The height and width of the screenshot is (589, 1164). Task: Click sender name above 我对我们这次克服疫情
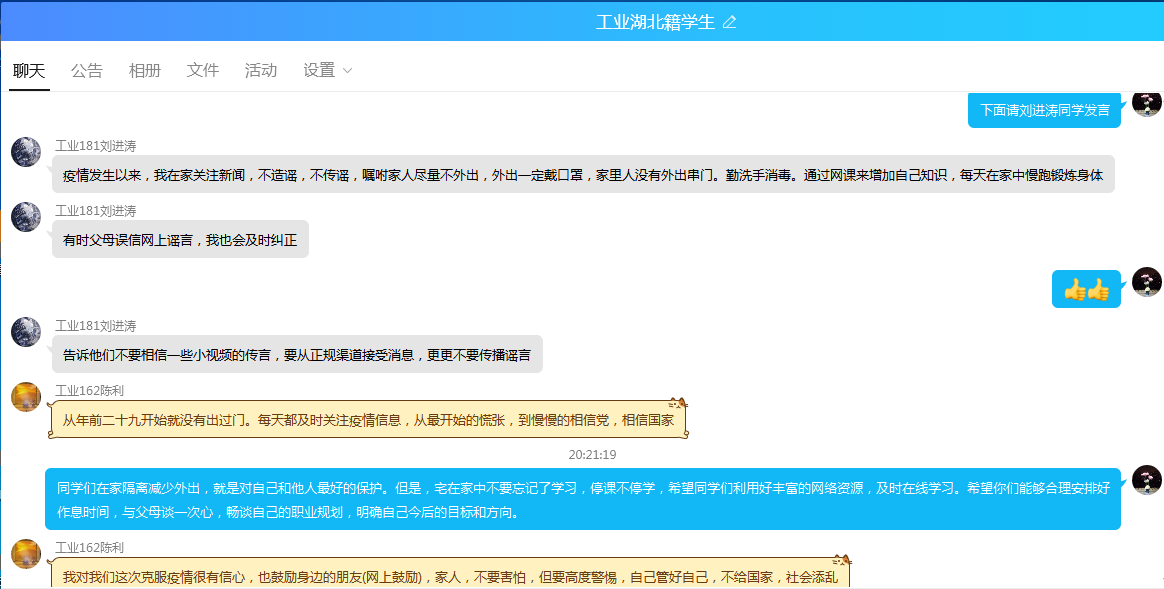tap(89, 547)
